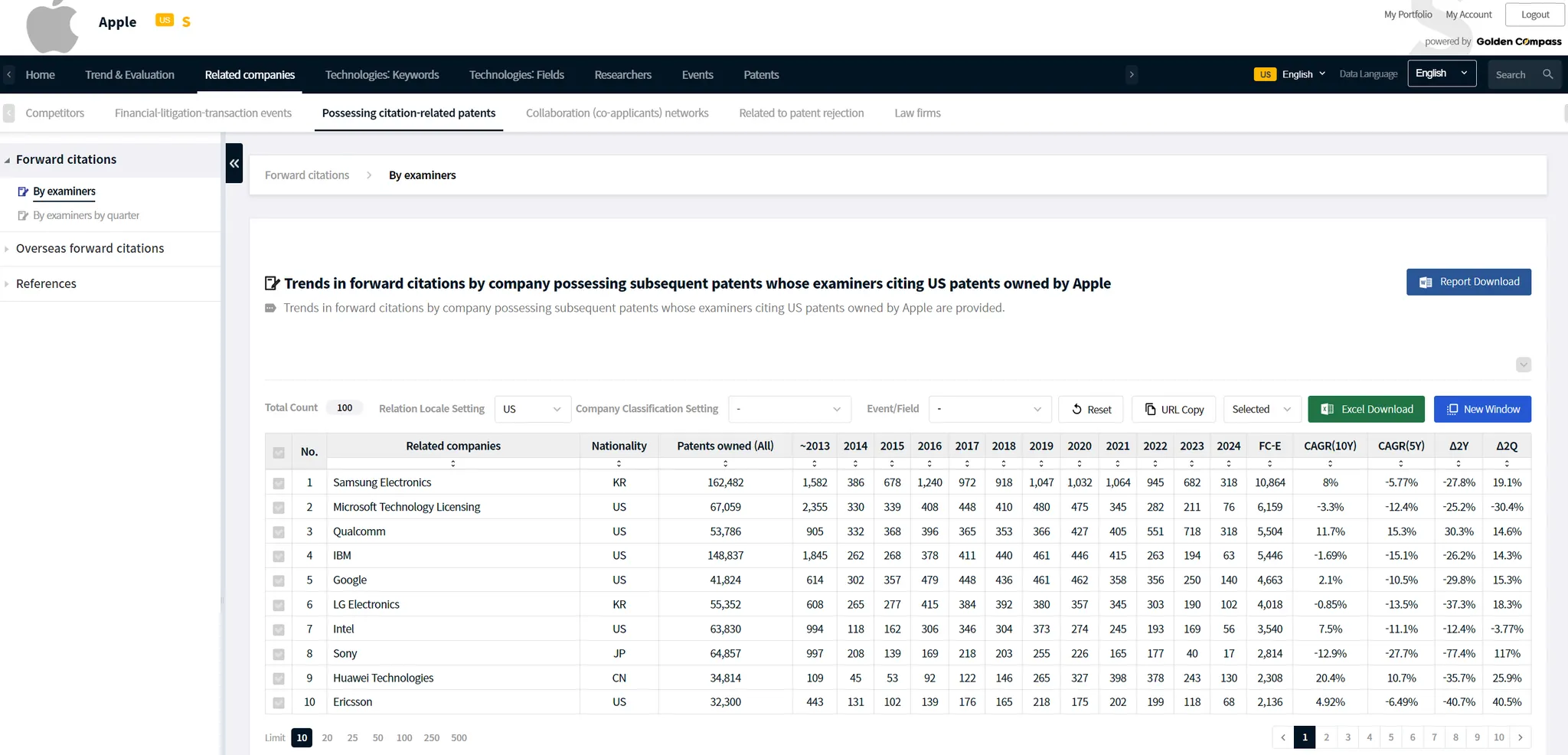Image resolution: width=1568 pixels, height=755 pixels.
Task: Collapse the sidebar with double-chevron icon
Action: [234, 163]
